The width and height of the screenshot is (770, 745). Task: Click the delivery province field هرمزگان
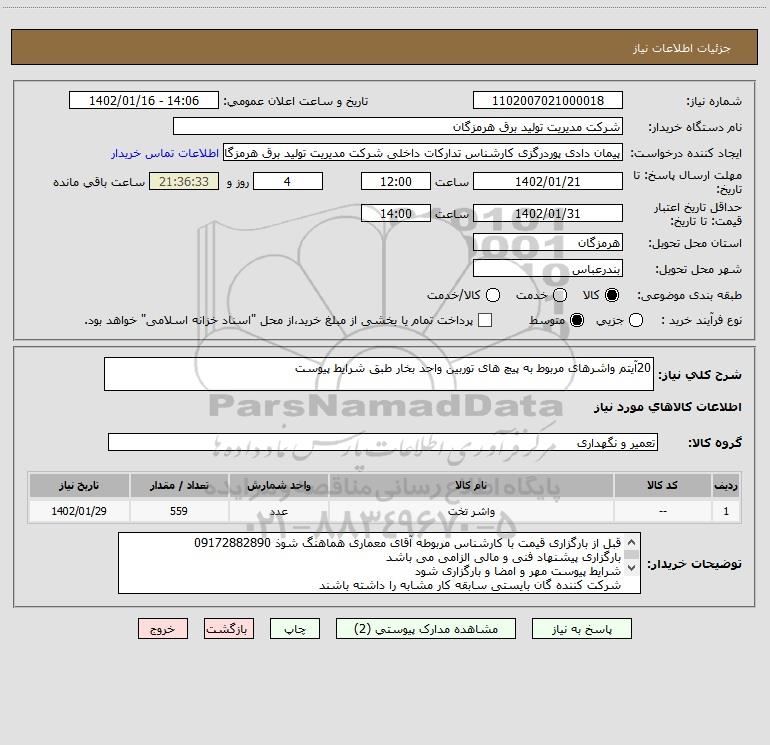coord(548,242)
